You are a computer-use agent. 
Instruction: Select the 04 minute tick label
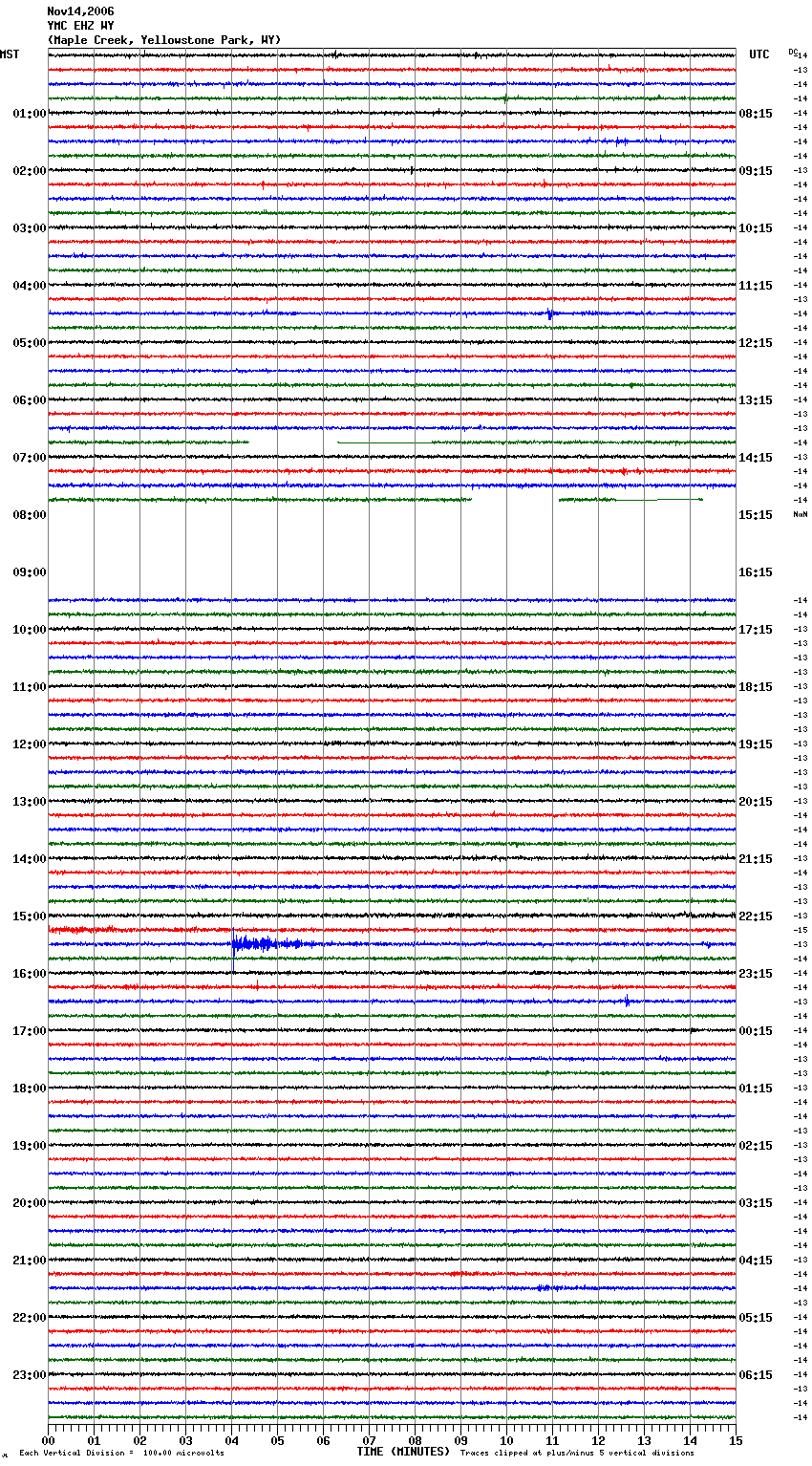pos(231,1440)
